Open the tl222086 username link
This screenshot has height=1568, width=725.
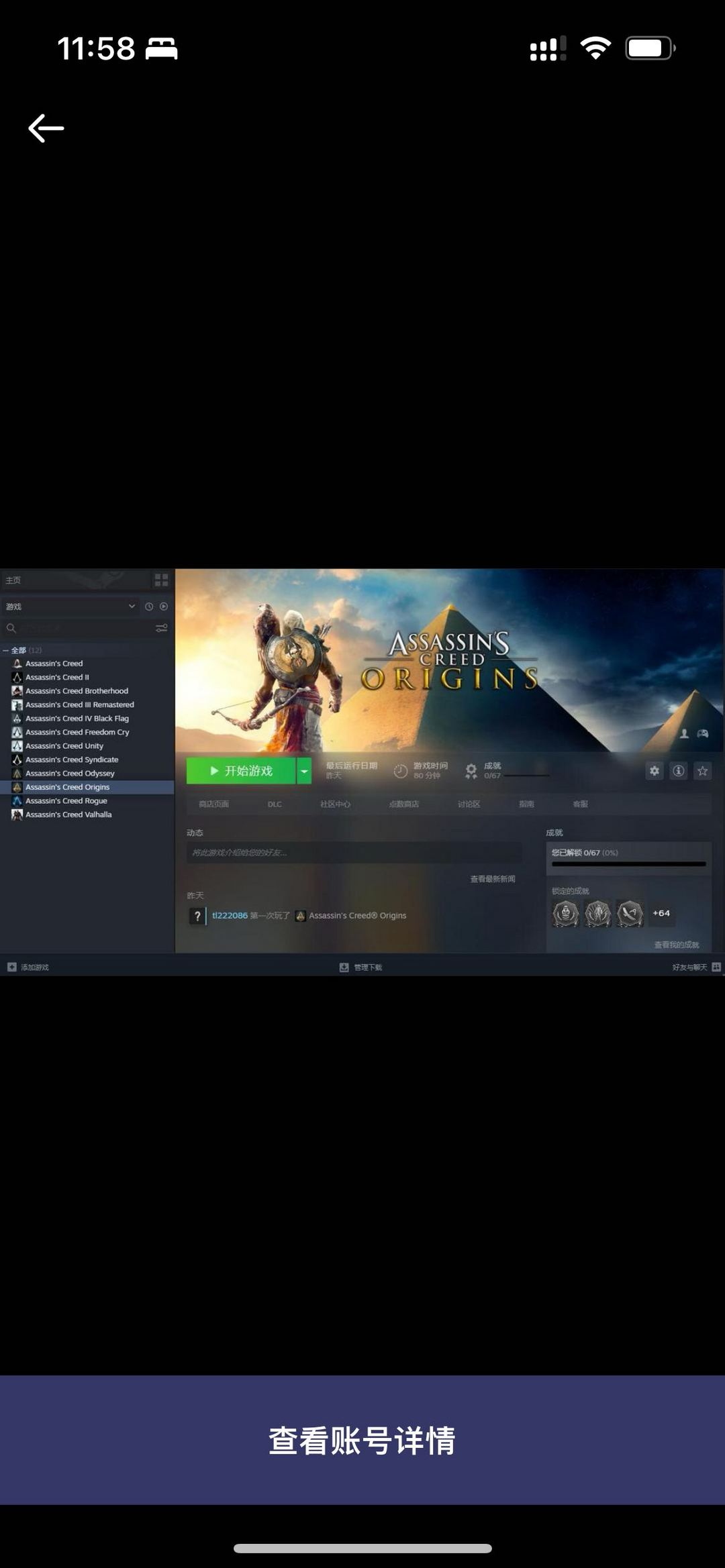[230, 915]
